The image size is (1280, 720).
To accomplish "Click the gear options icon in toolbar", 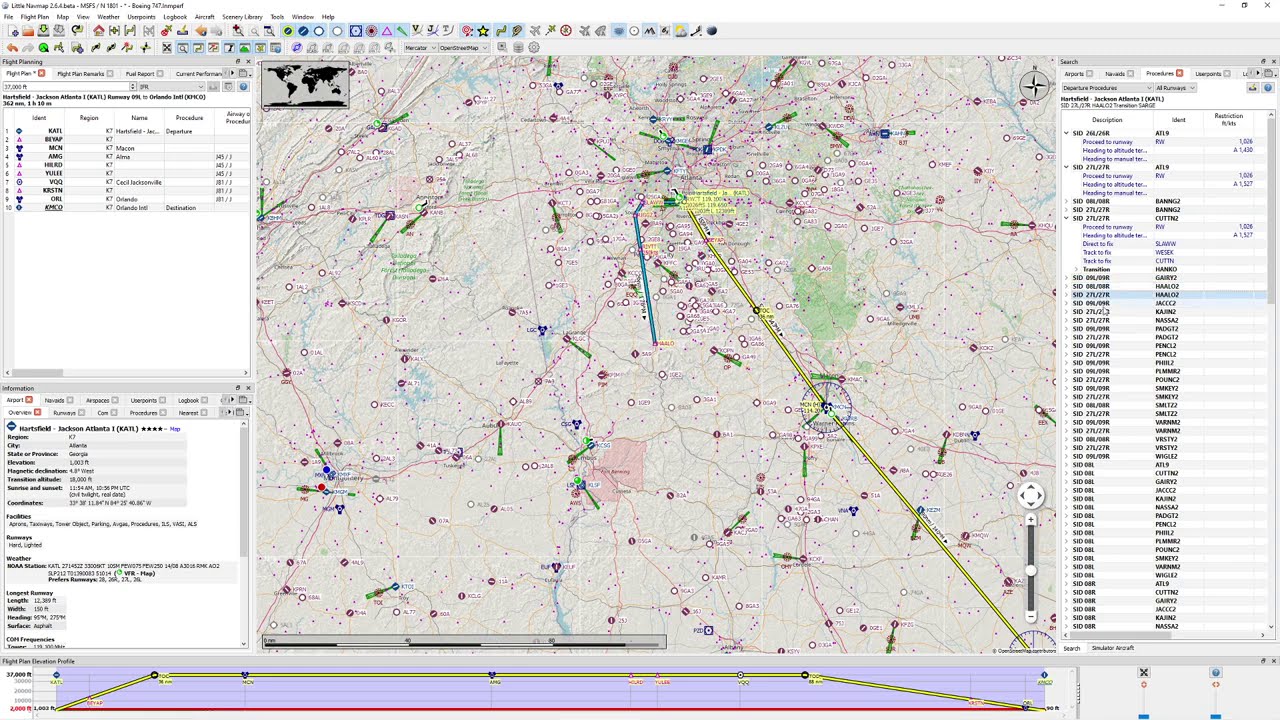I will tap(534, 47).
